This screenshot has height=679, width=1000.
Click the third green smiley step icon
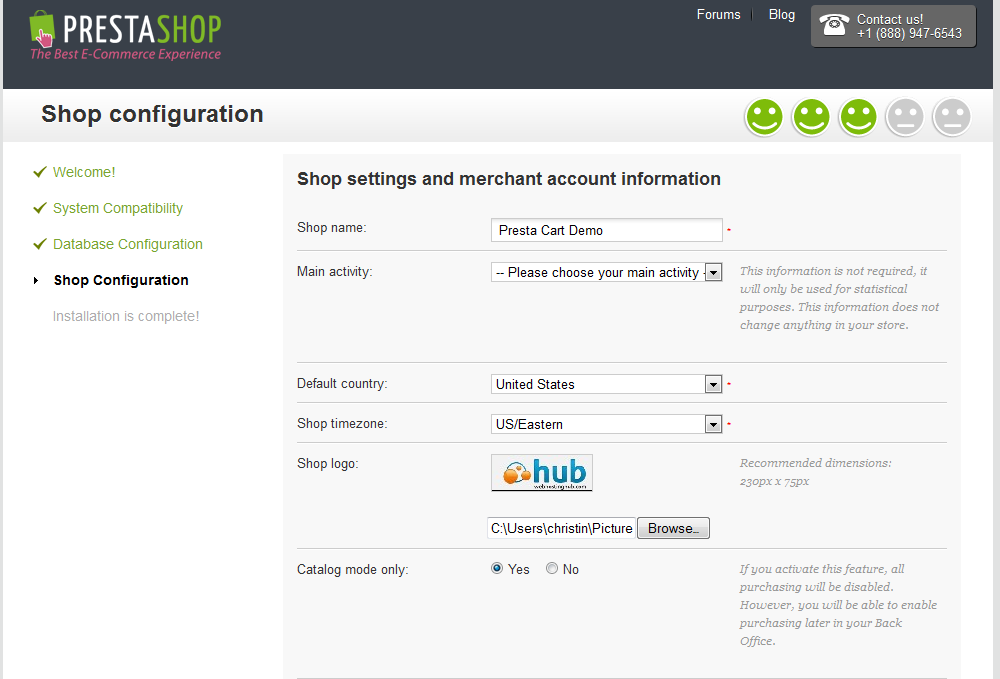(x=858, y=117)
